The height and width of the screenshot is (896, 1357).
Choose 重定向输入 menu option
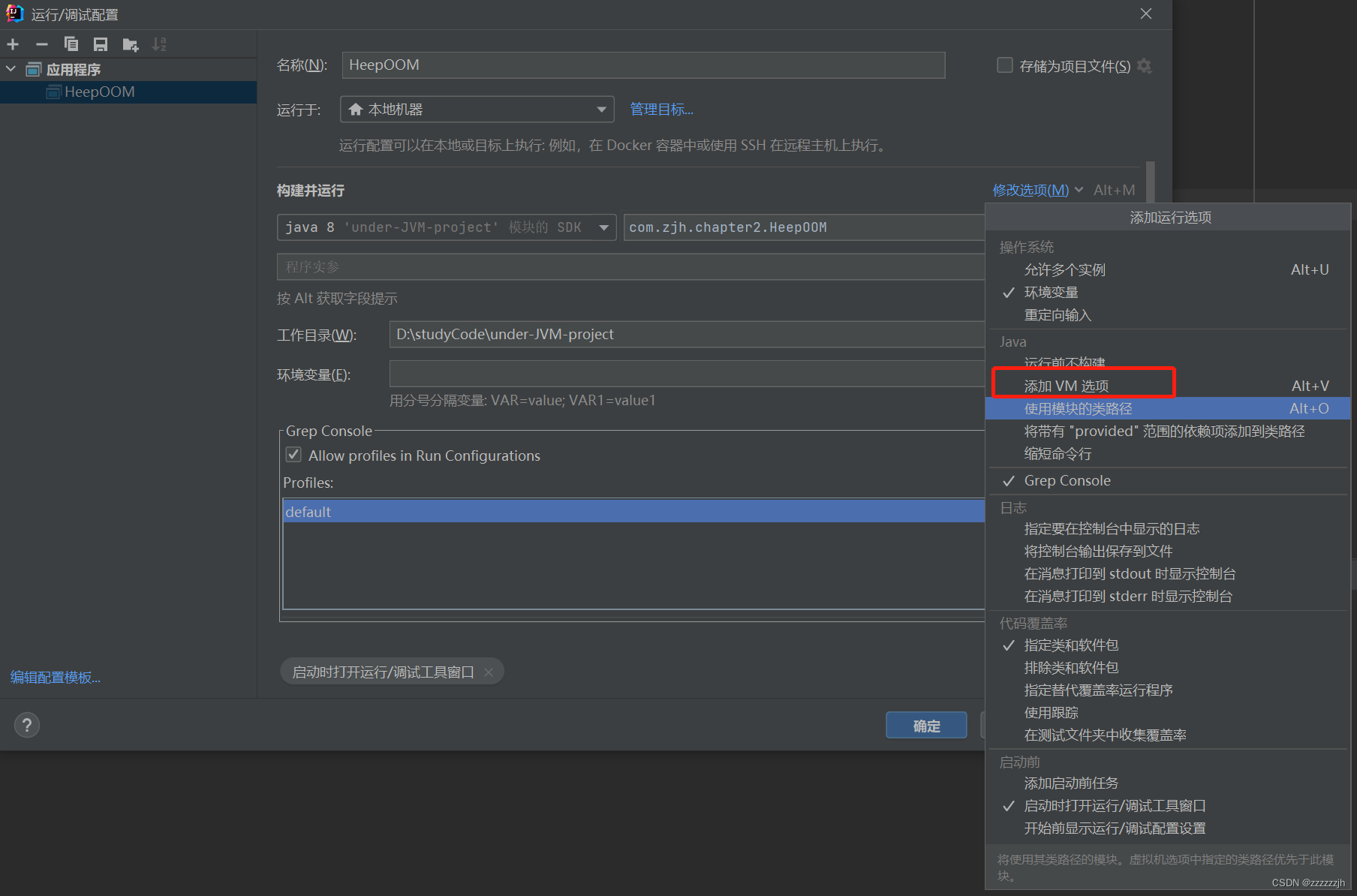pyautogui.click(x=1168, y=315)
